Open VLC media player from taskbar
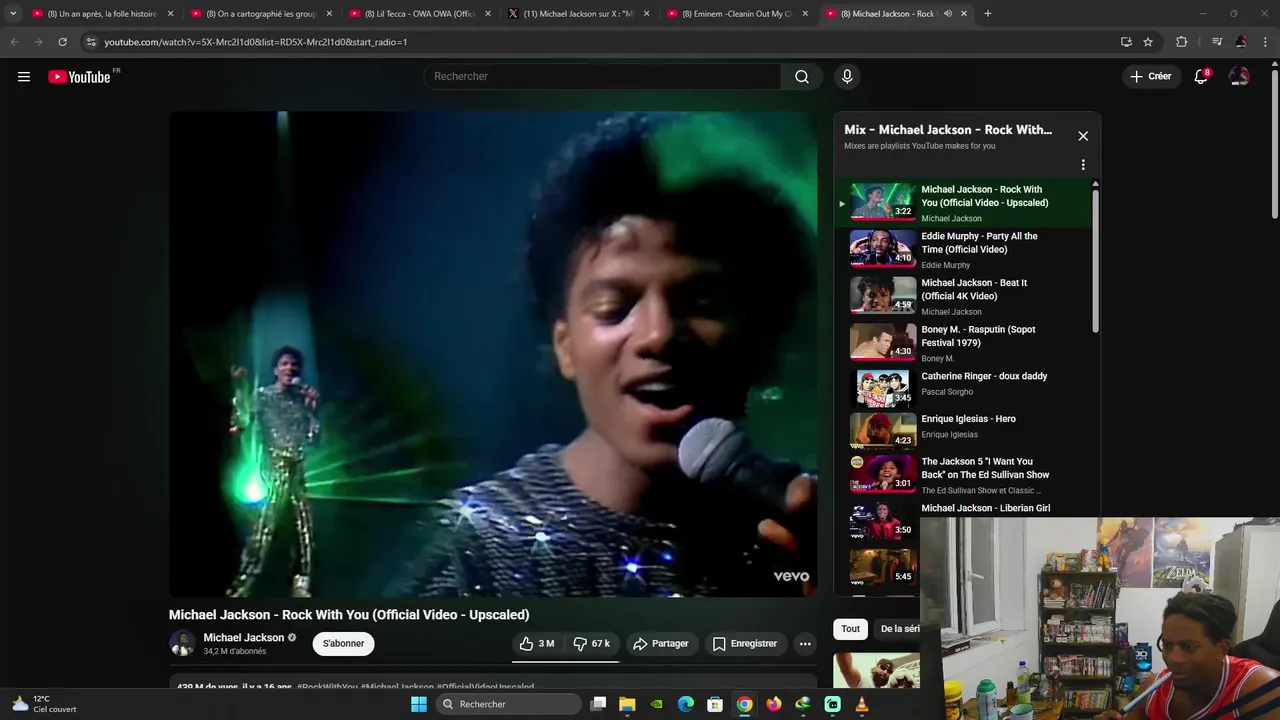1280x720 pixels. [862, 704]
